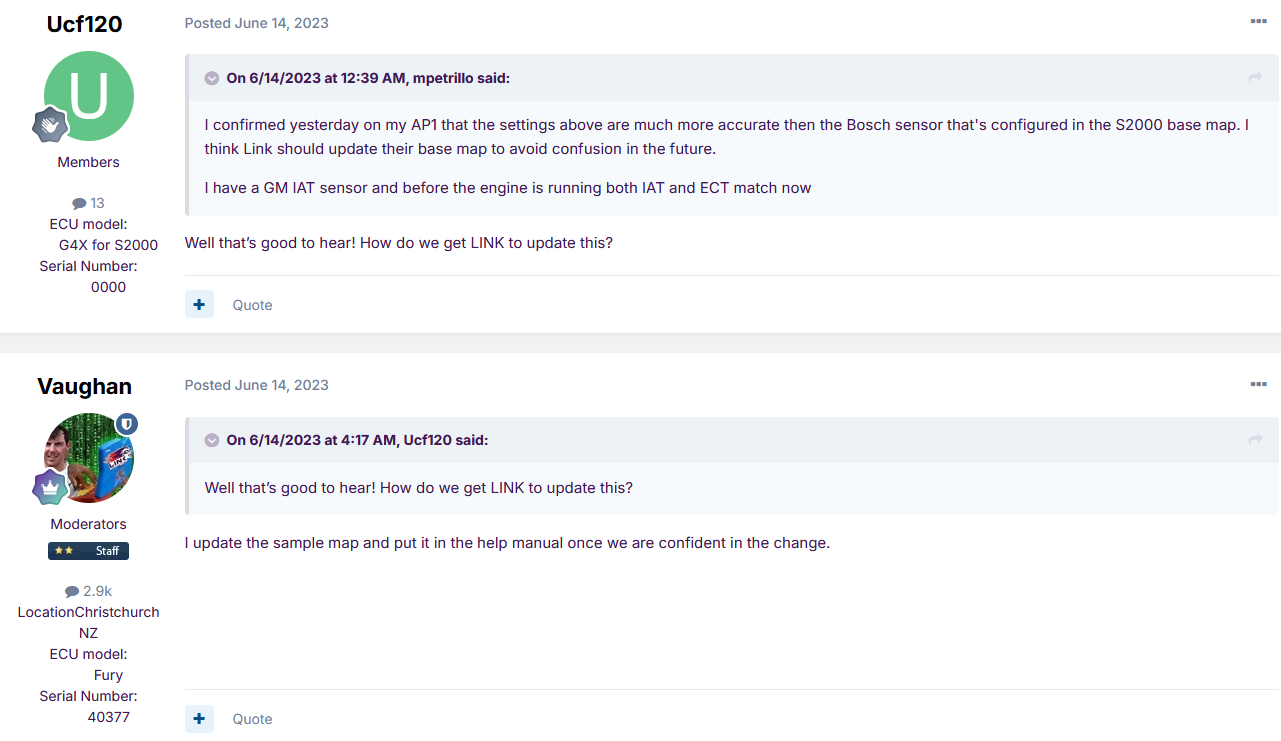Click Vaughan's Staff rank label
This screenshot has width=1281, height=741.
pyautogui.click(x=88, y=551)
